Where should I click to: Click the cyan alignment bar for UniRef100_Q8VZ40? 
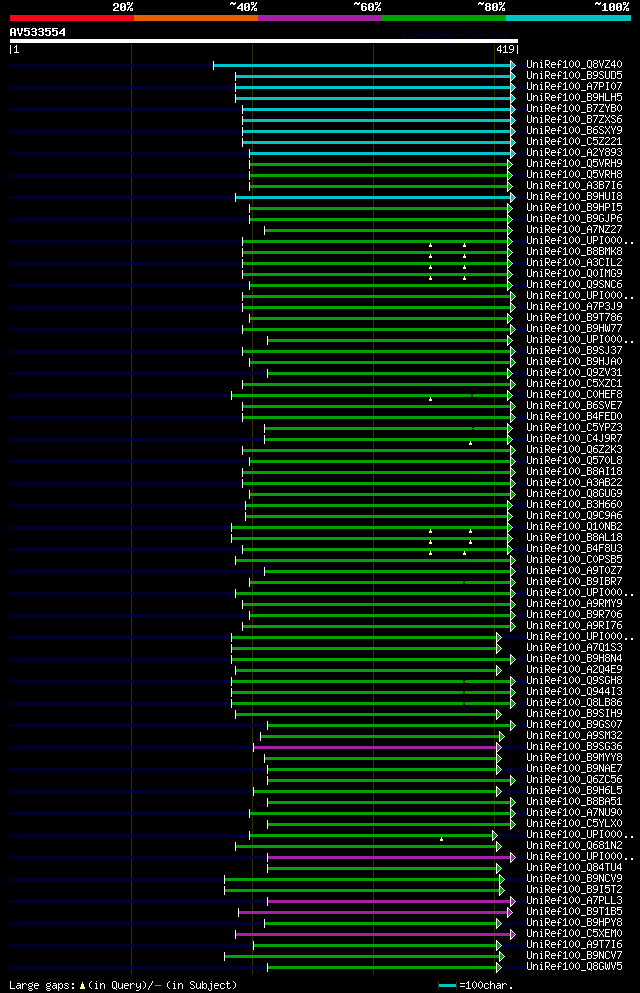click(x=364, y=65)
